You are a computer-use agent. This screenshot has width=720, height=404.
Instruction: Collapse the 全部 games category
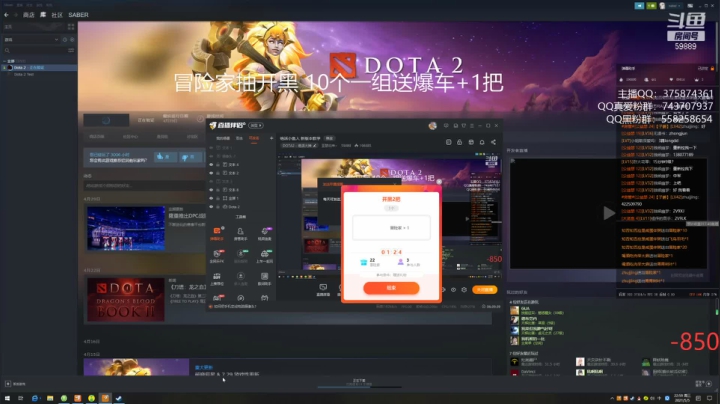click(5, 61)
